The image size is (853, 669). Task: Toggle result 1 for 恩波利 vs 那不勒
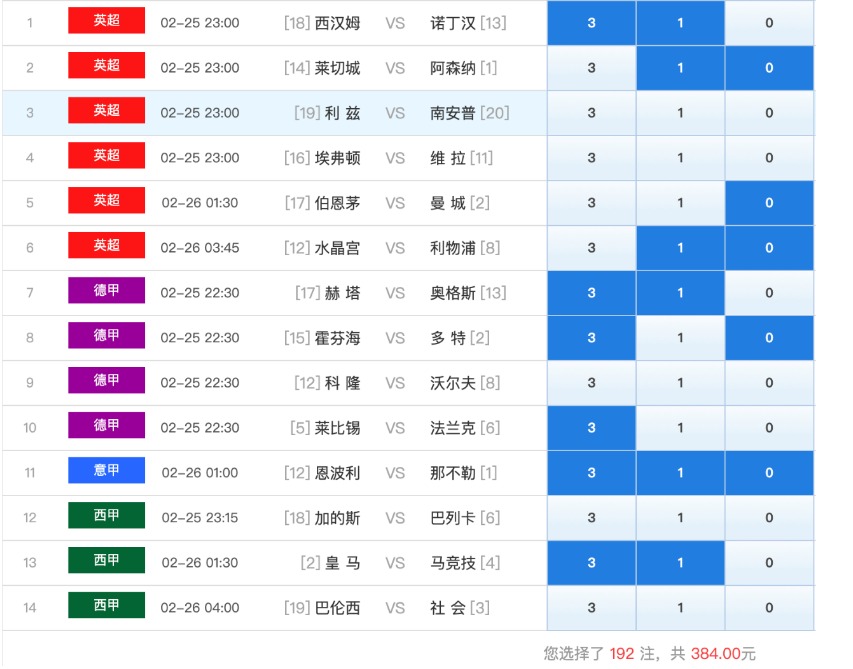680,473
